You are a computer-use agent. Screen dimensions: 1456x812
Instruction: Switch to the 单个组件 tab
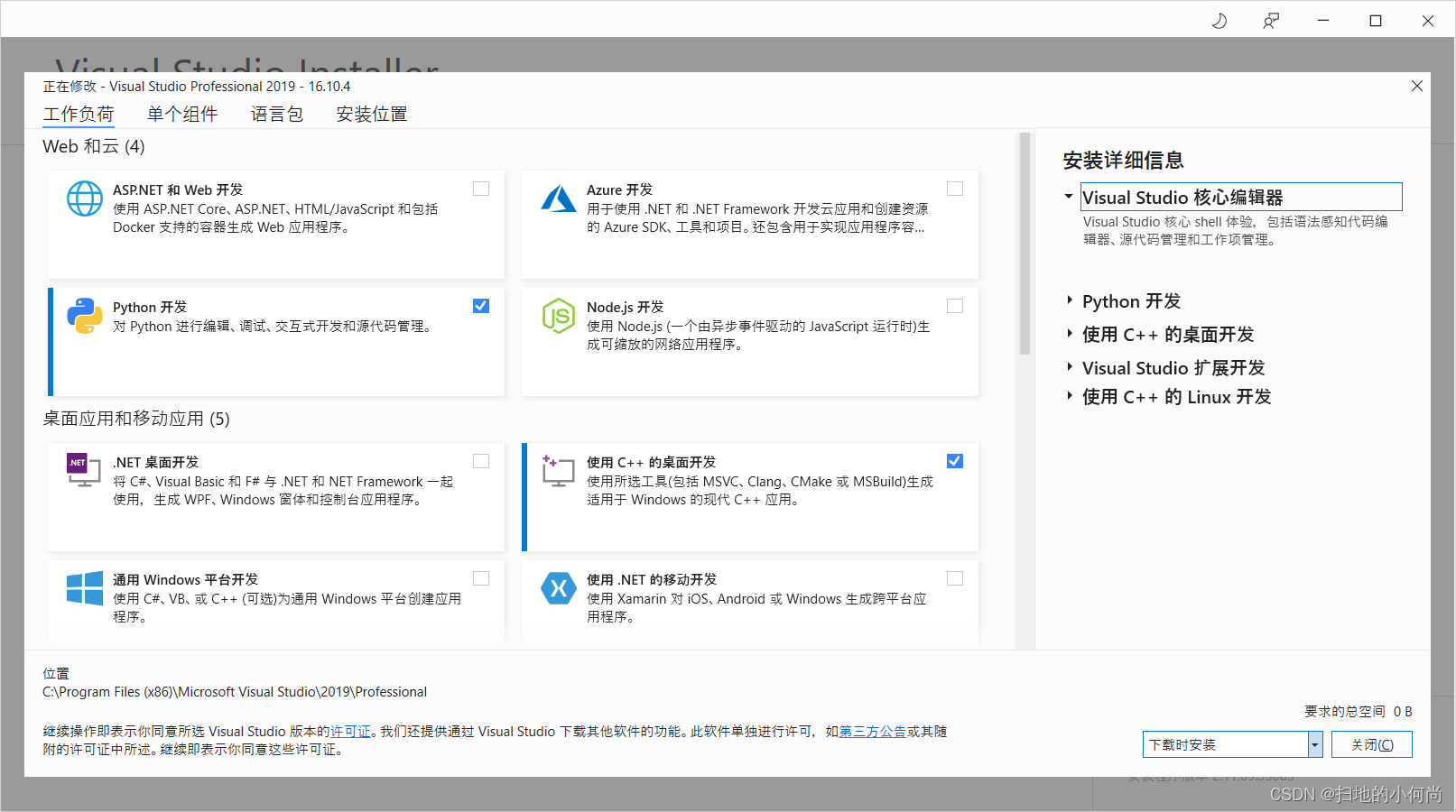(182, 114)
